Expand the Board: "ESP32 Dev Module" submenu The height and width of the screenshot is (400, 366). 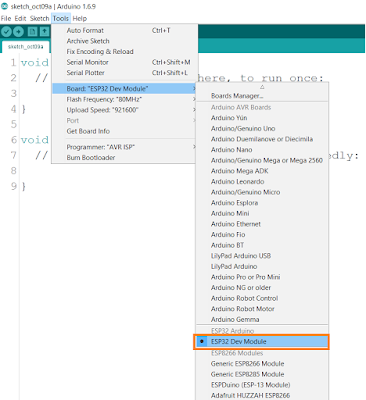click(124, 89)
